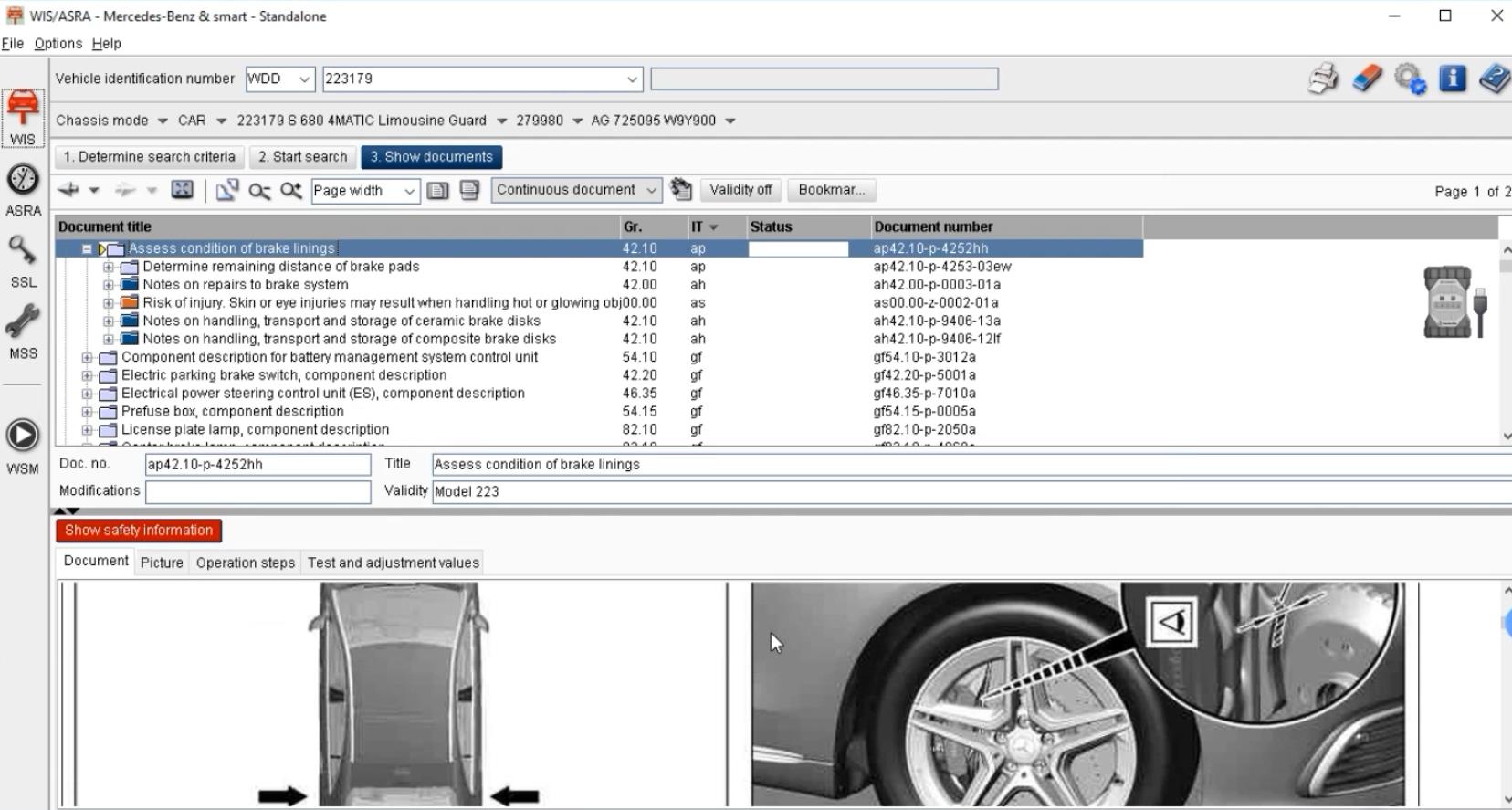Collapse the Assess condition of brake linings node

click(x=88, y=248)
